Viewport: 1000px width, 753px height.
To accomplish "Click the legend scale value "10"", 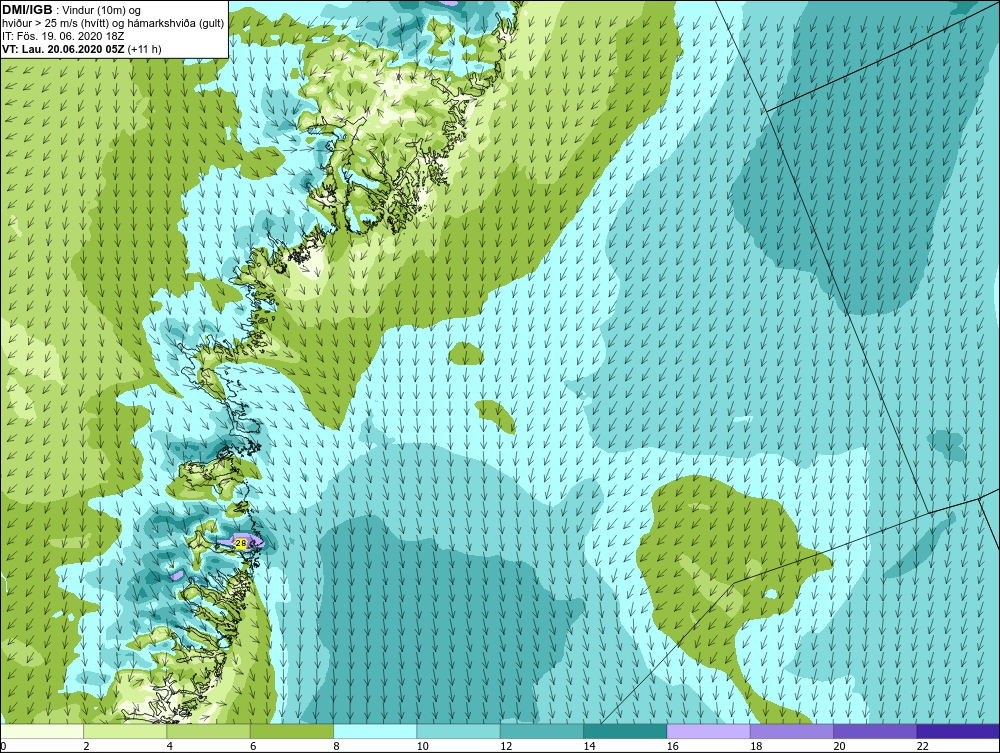I will coord(422,747).
